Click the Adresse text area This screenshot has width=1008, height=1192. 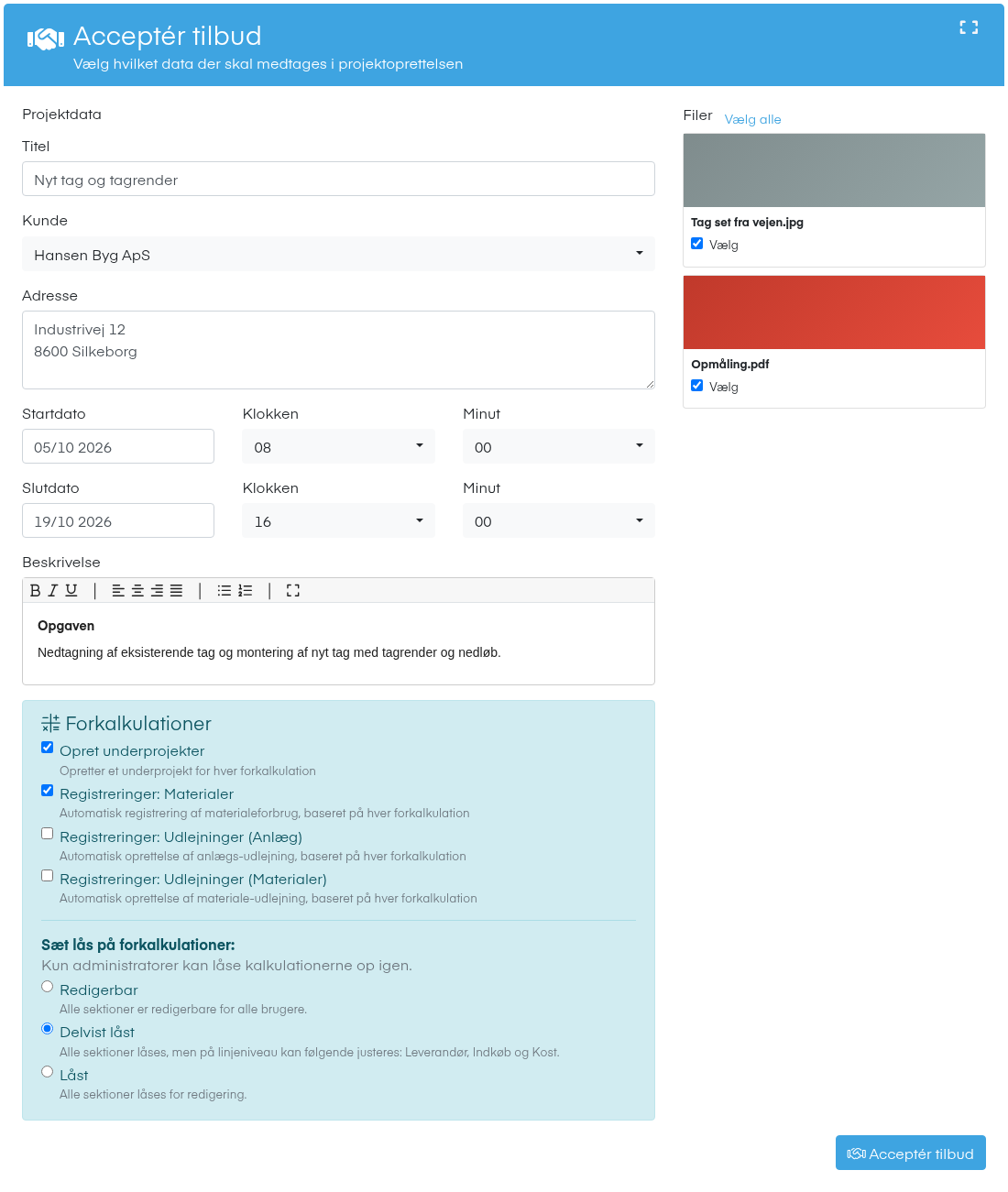[338, 350]
